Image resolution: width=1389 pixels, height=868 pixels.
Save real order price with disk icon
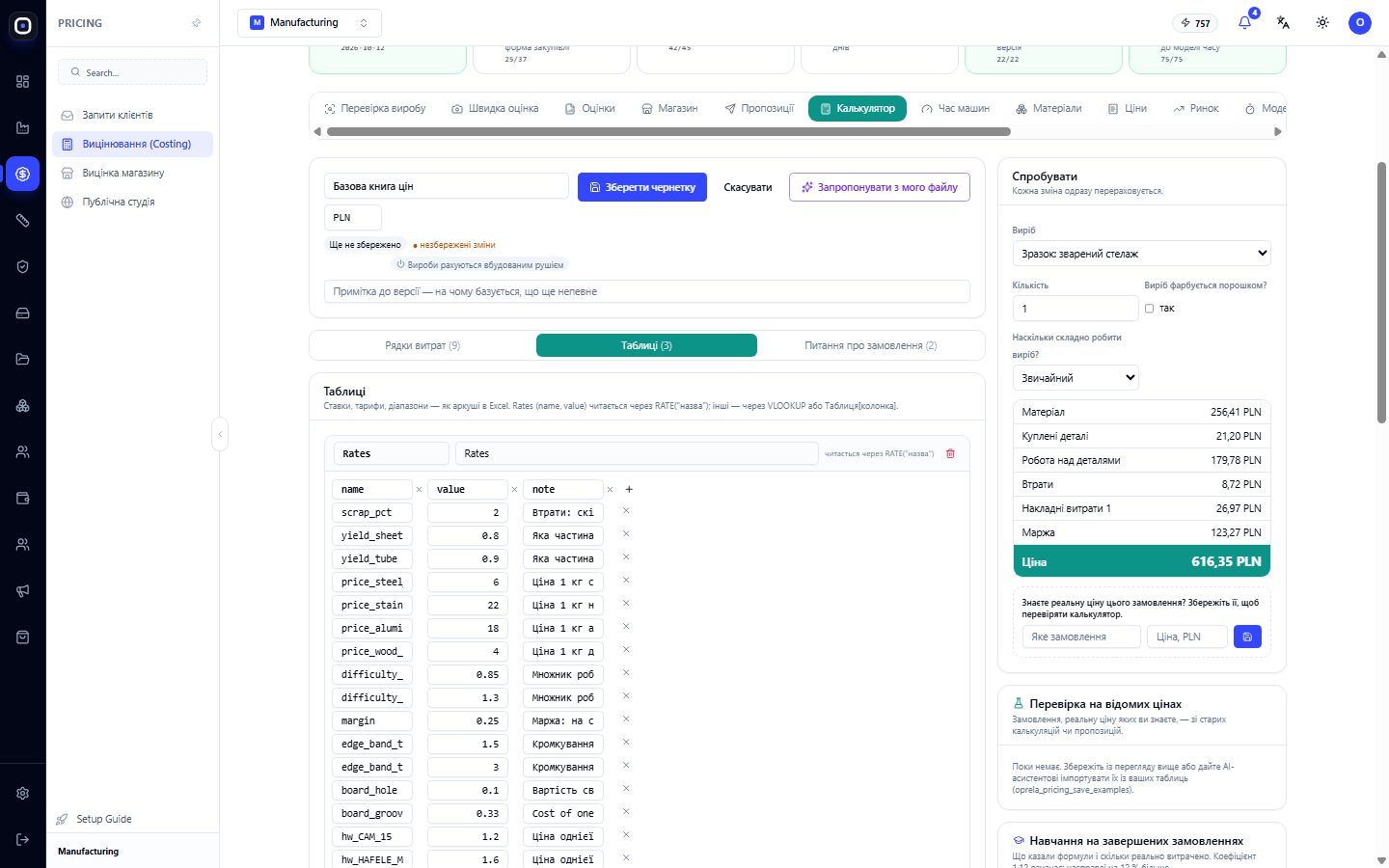click(x=1247, y=637)
